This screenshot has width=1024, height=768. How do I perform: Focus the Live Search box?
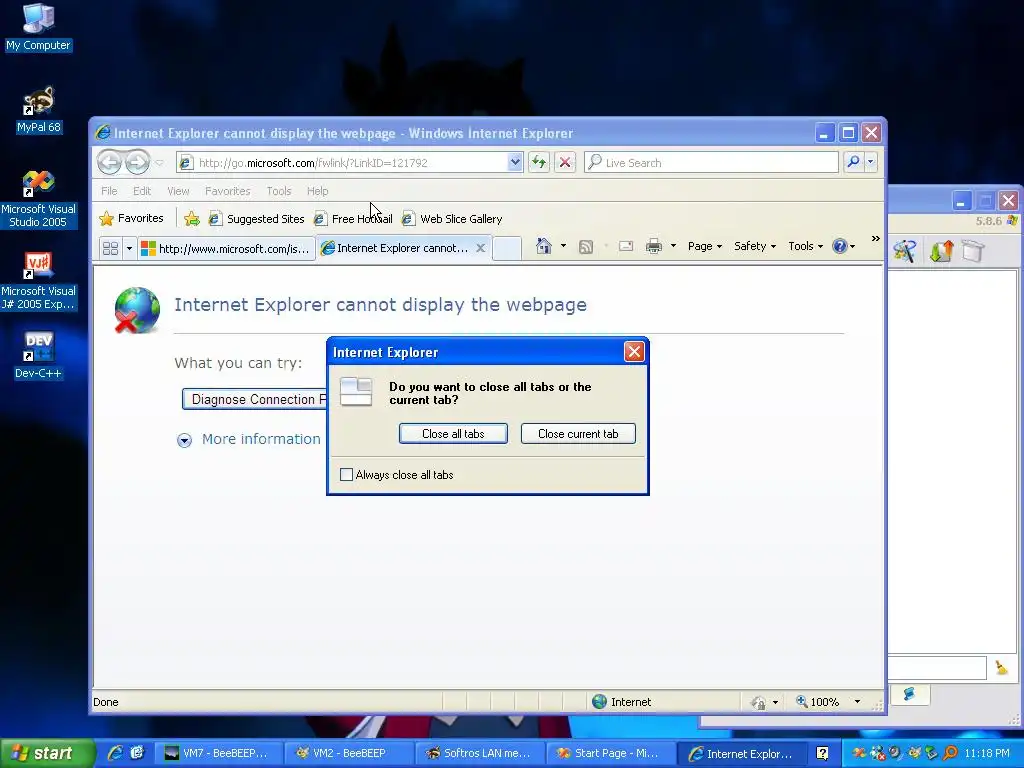711,163
